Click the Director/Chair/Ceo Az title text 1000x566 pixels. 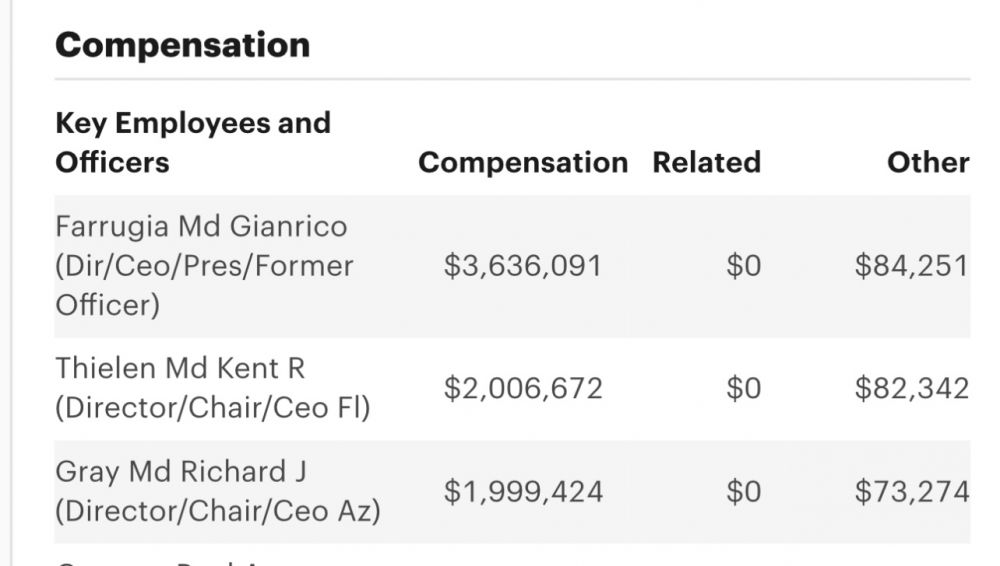coord(217,511)
